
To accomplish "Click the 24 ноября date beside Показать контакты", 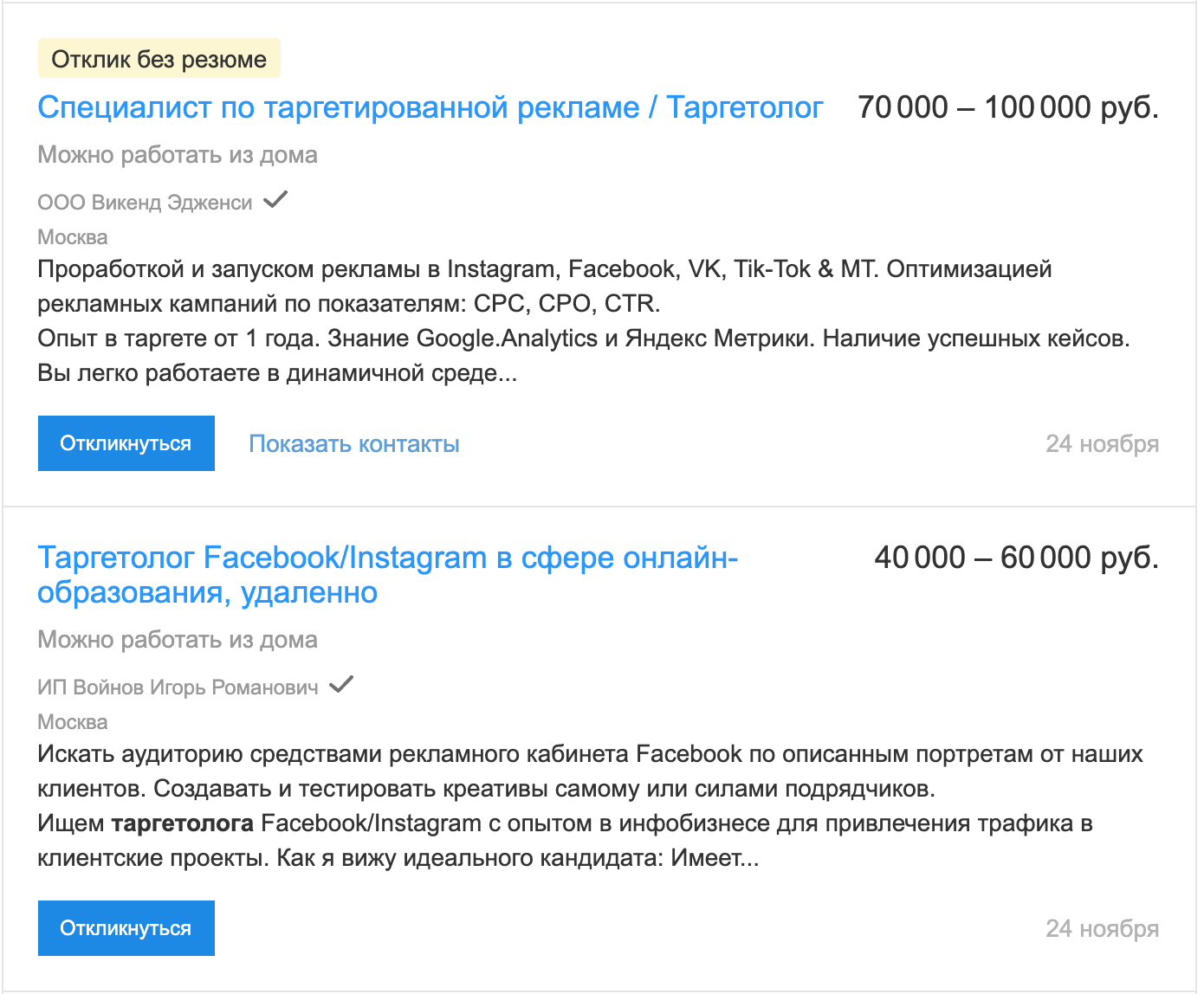I will pos(1102,444).
